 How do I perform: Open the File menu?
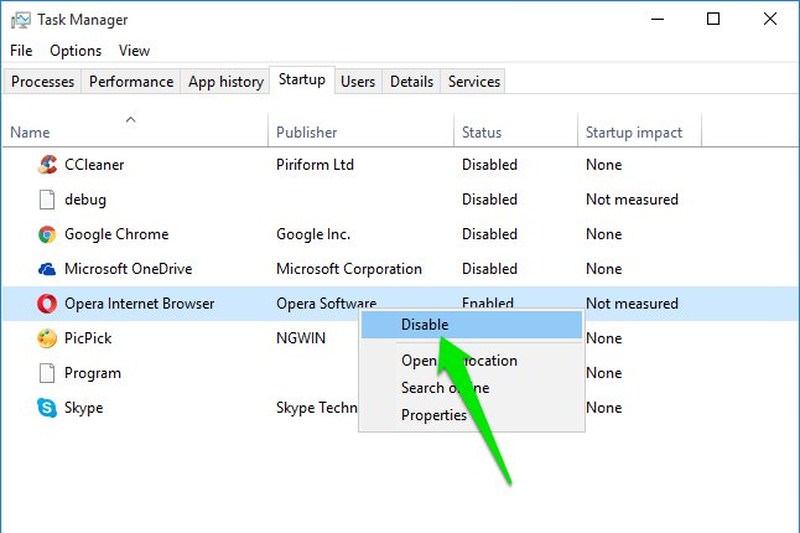[21, 50]
